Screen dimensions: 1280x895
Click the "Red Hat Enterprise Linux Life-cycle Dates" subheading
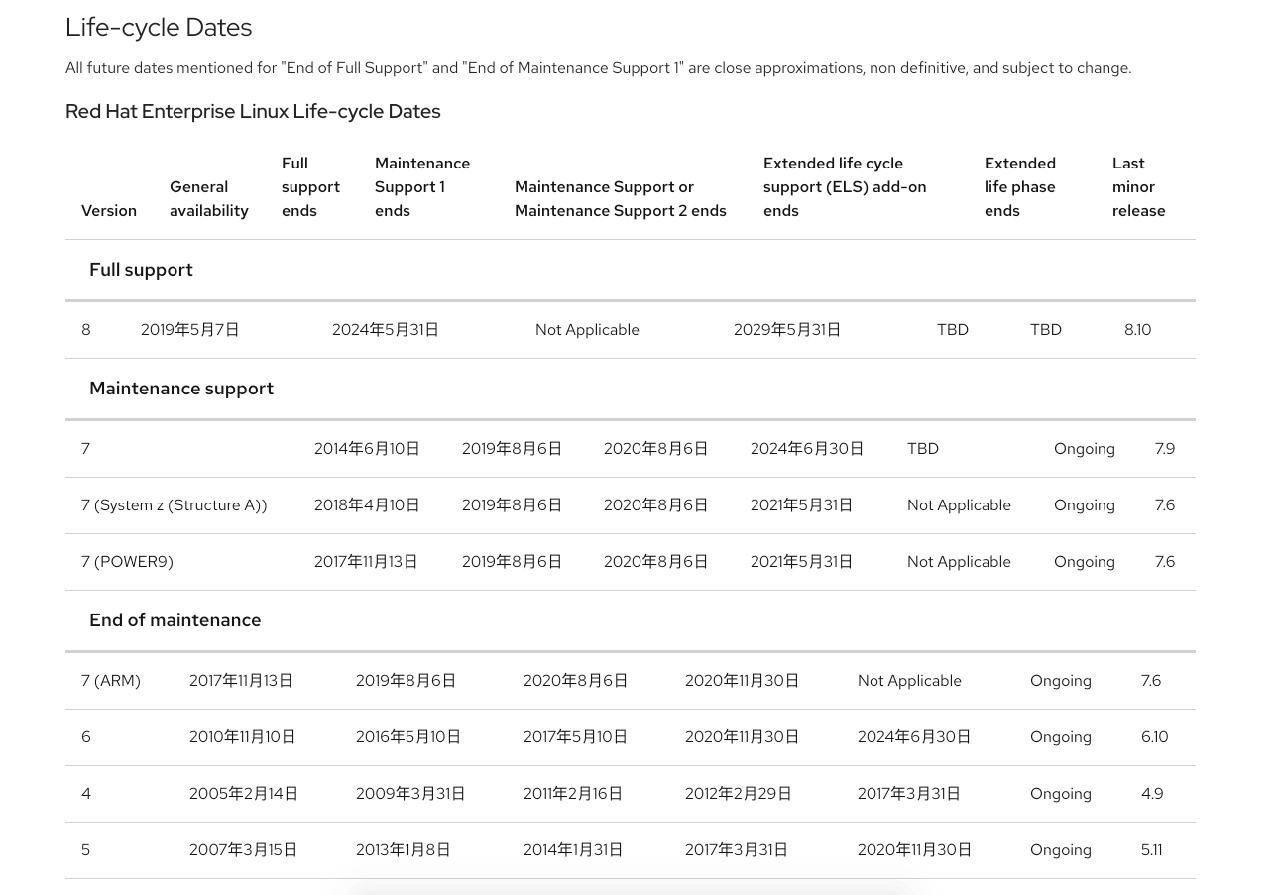point(252,111)
